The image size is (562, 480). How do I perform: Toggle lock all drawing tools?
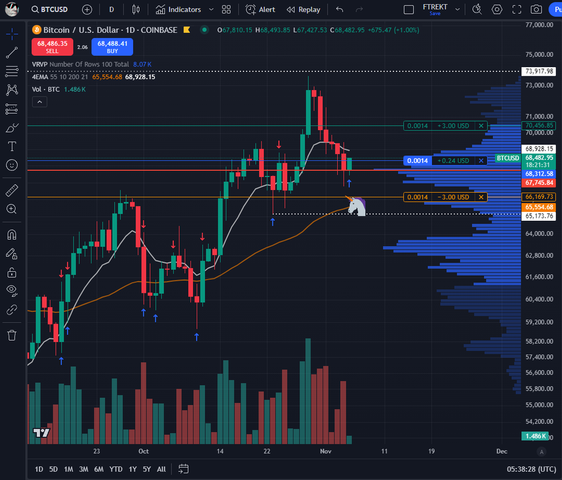pyautogui.click(x=11, y=273)
